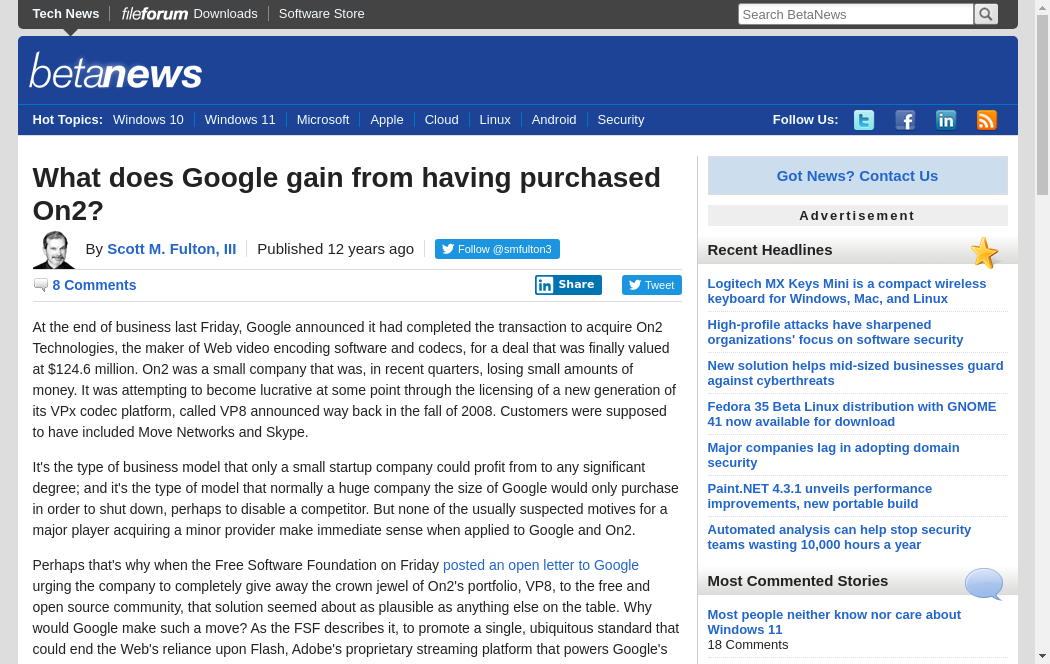Open the Facebook follow icon
This screenshot has height=664, width=1050.
905,120
